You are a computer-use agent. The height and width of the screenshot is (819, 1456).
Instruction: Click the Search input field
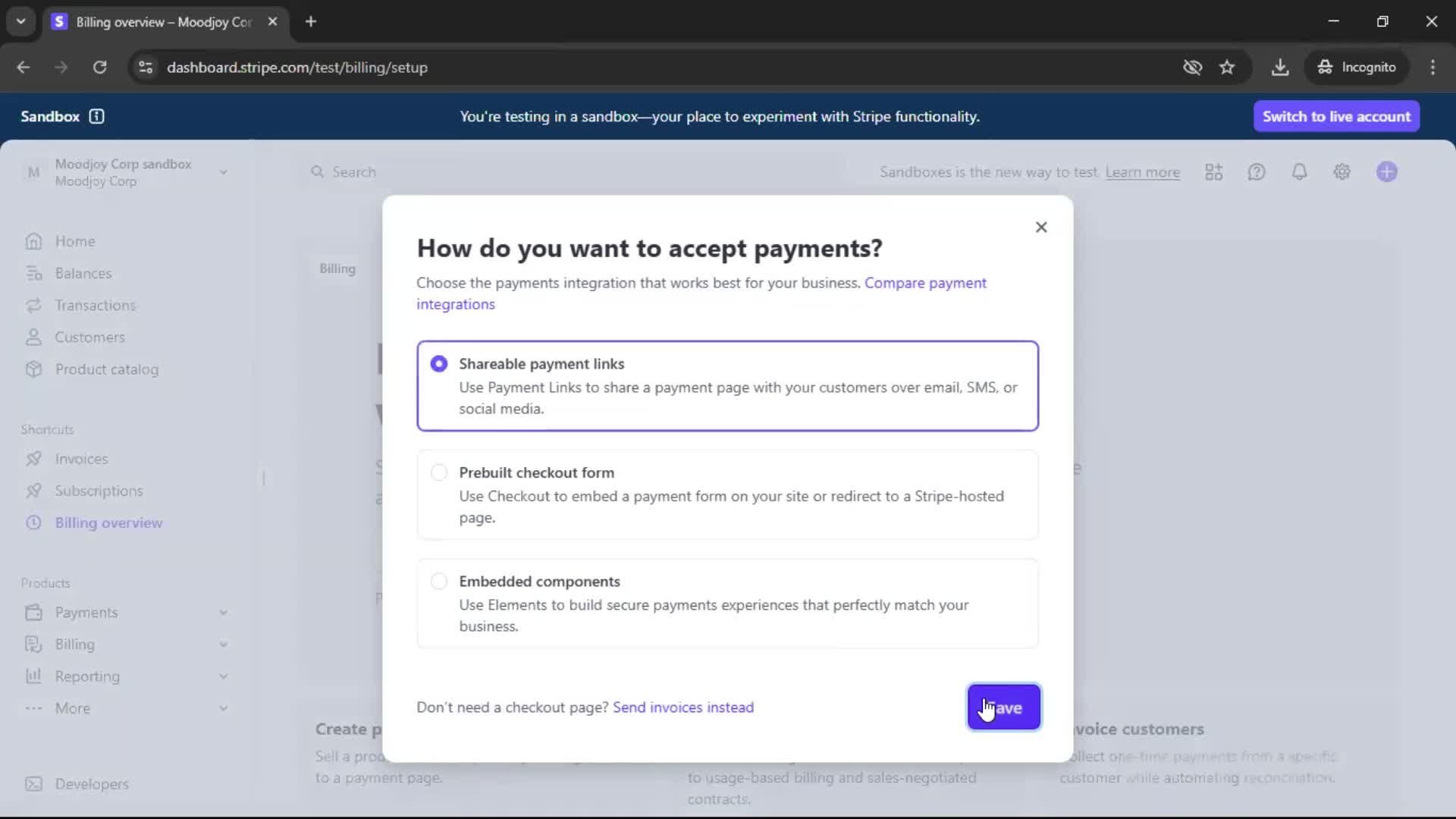(576, 172)
